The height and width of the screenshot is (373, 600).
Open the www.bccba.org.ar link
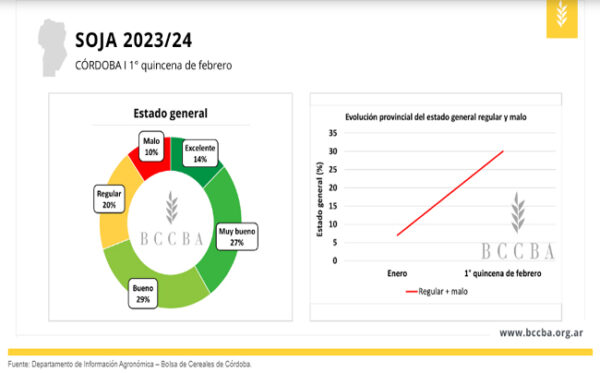[x=541, y=333]
